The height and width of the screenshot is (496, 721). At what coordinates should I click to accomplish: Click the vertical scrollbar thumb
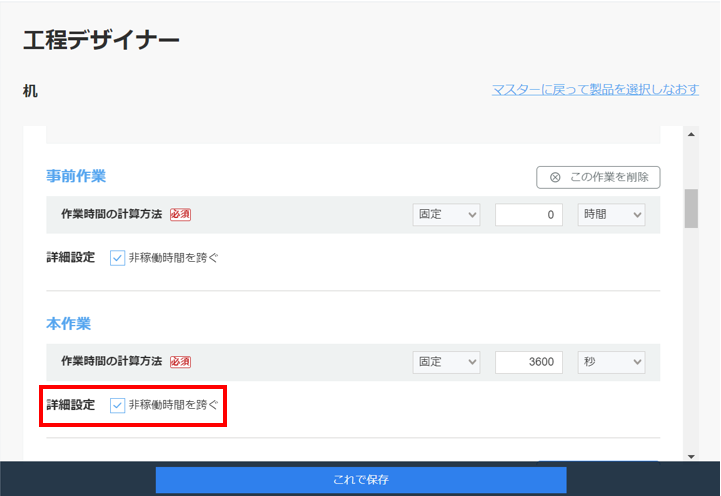pyautogui.click(x=691, y=208)
